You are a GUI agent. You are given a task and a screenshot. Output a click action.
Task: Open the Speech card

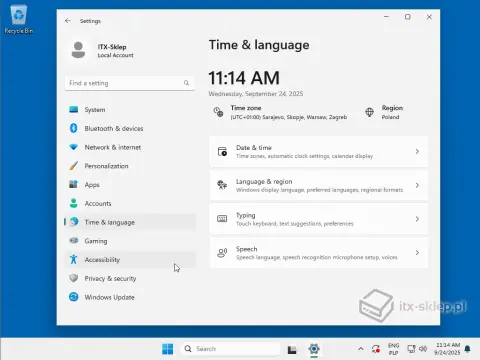(x=319, y=253)
